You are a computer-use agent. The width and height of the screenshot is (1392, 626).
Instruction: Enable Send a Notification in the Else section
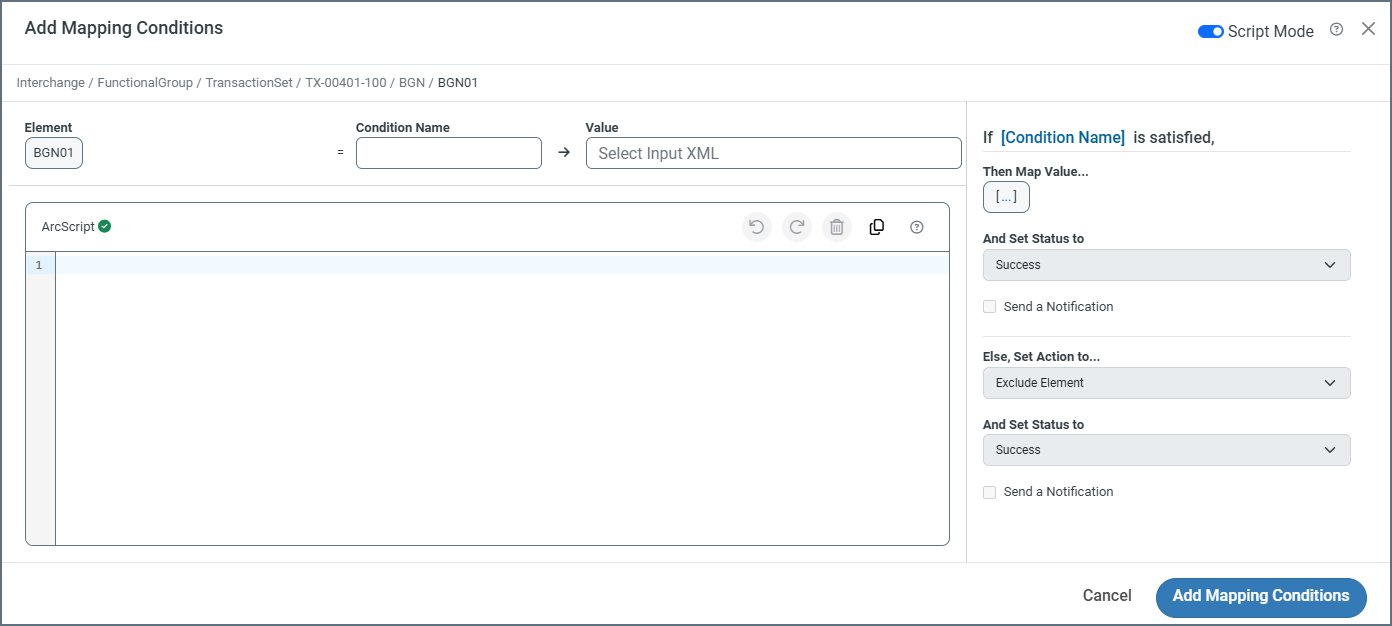tap(989, 492)
